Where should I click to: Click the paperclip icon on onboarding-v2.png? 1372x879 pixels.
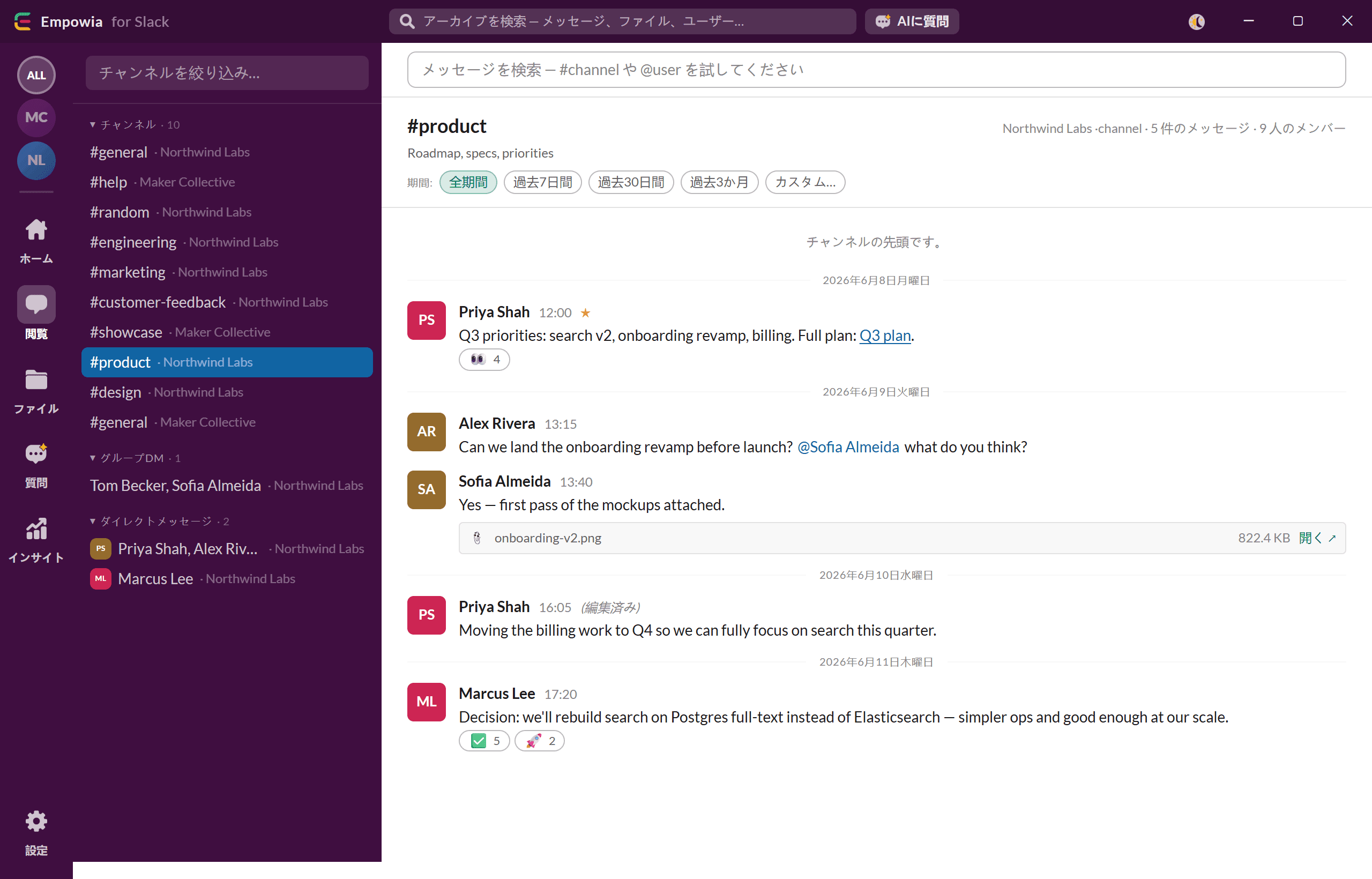pyautogui.click(x=477, y=538)
